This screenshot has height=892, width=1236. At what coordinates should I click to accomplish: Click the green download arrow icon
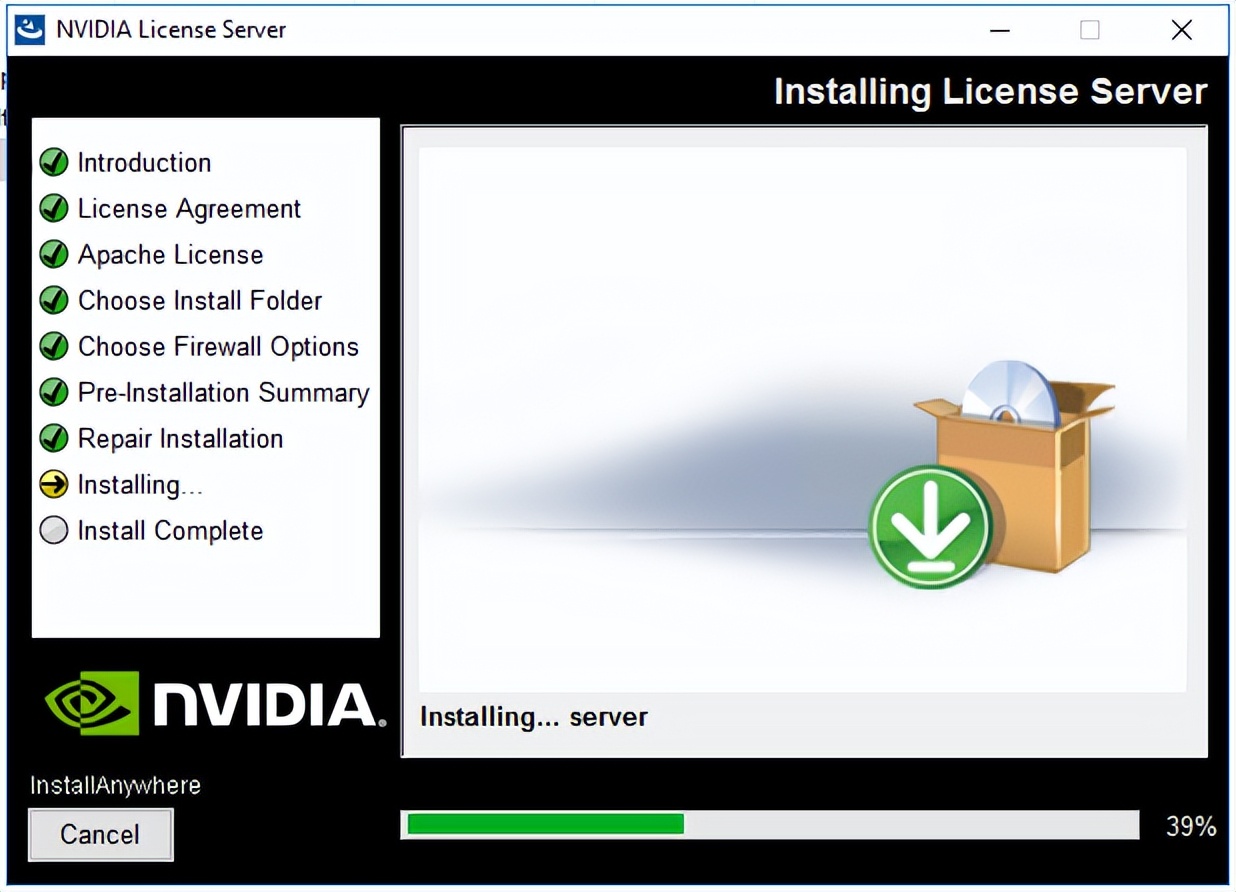[930, 526]
